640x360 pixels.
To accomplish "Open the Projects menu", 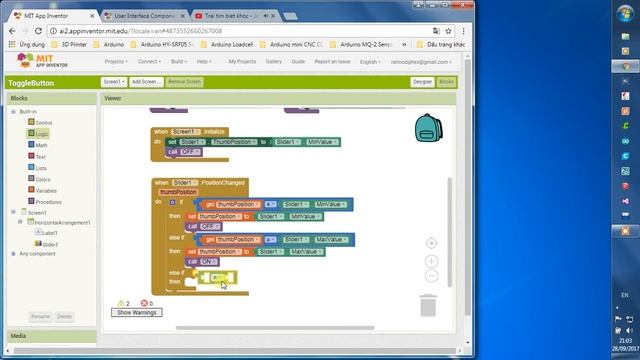I will [x=116, y=62].
